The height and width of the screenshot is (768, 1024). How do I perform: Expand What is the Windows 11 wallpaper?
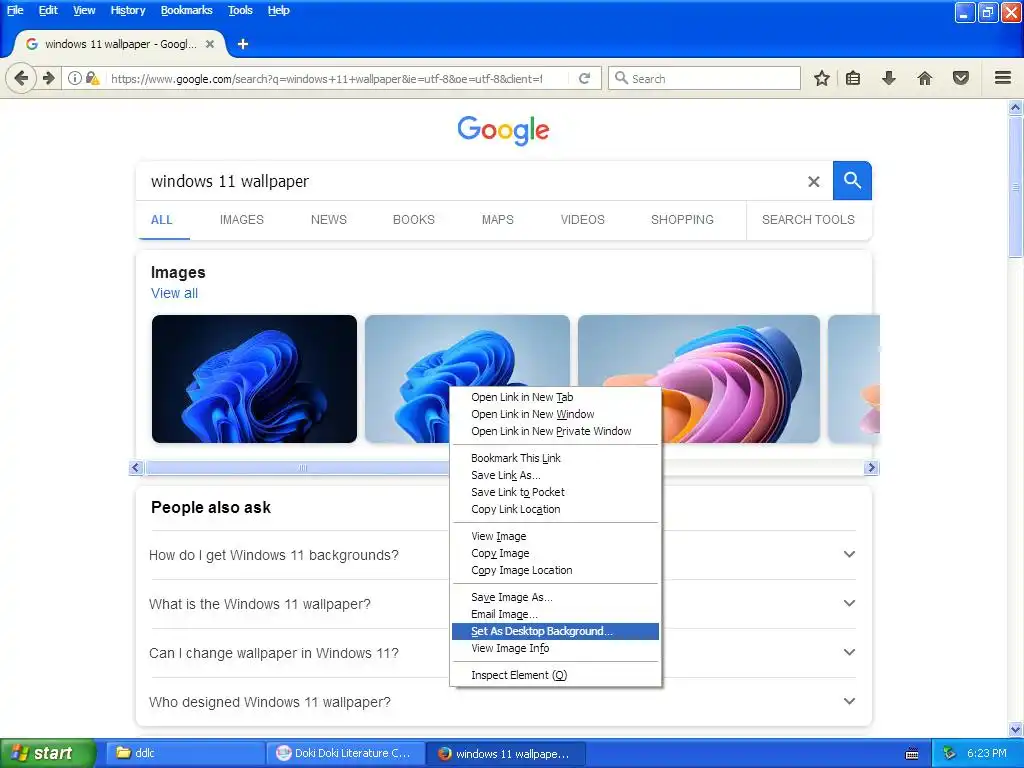pyautogui.click(x=502, y=604)
